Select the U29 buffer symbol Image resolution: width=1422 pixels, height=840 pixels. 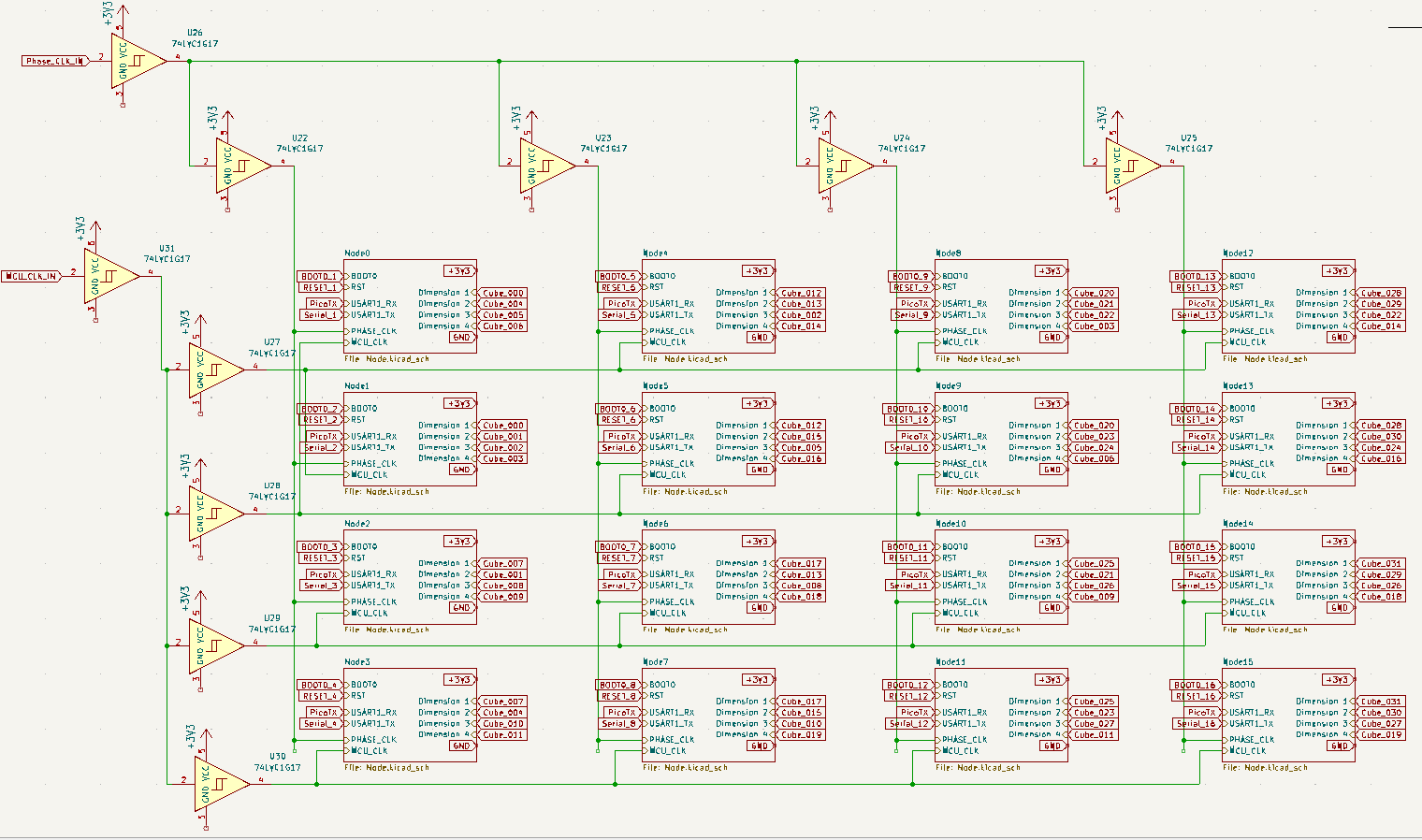[x=213, y=646]
